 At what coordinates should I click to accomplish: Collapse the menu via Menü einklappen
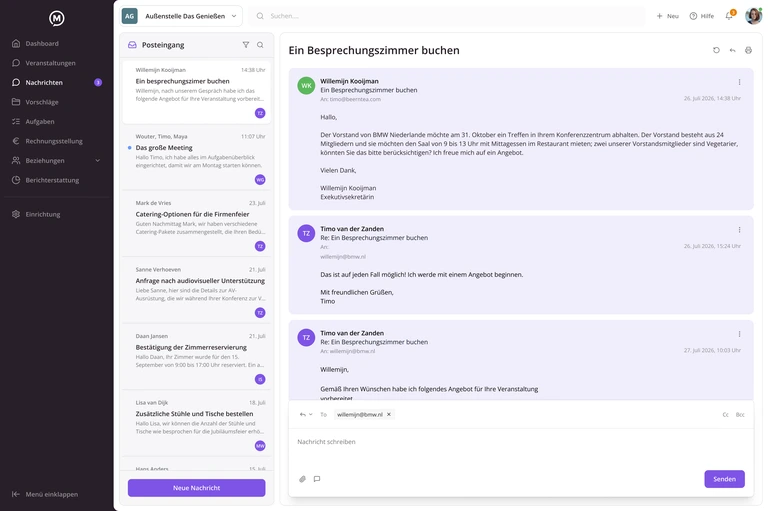click(45, 494)
